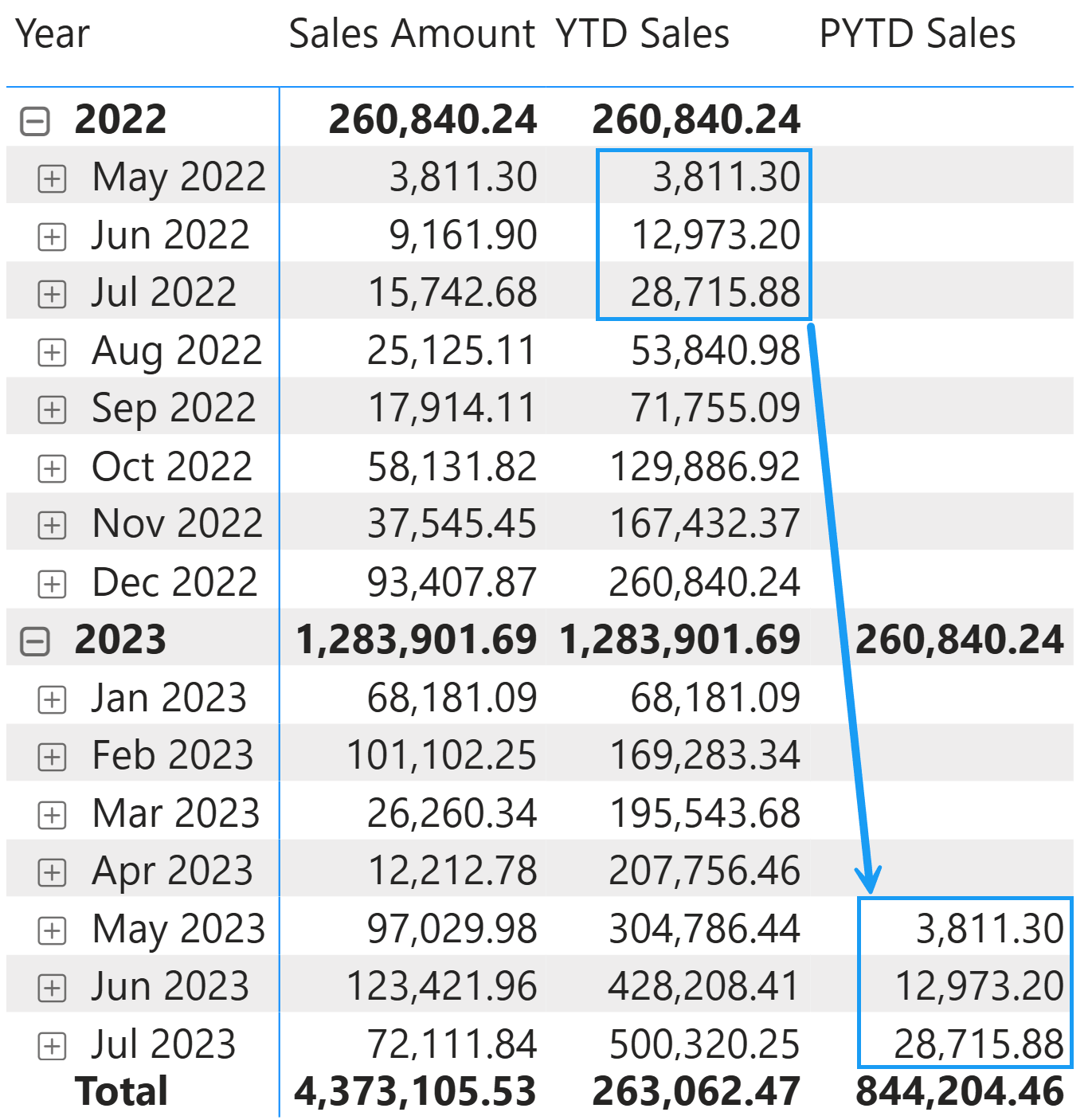Collapse the 2022 year row
Viewport: 1092px width, 1120px height.
click(x=35, y=121)
